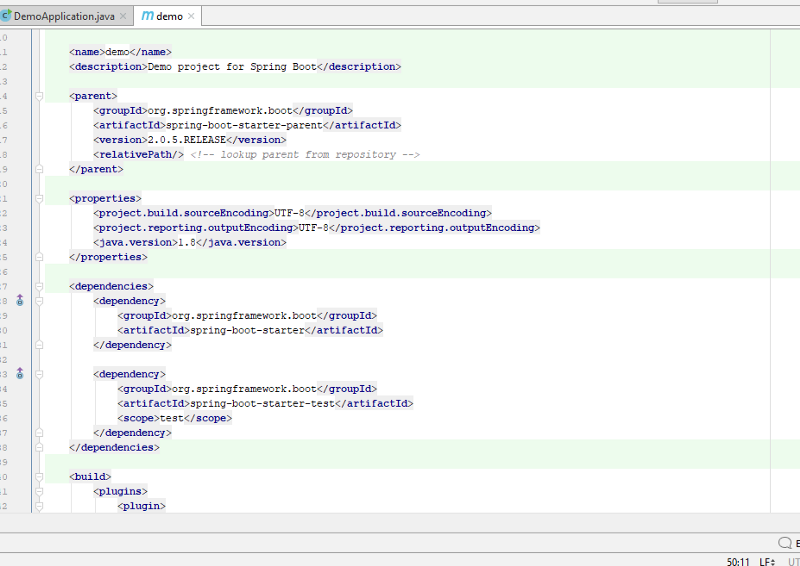Close the demo pom tab
Image resolution: width=800 pixels, height=566 pixels.
point(191,17)
